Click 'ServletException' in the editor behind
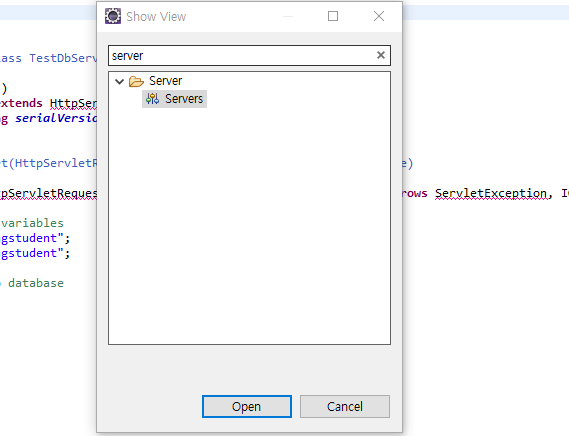This screenshot has height=436, width=569. pos(491,193)
